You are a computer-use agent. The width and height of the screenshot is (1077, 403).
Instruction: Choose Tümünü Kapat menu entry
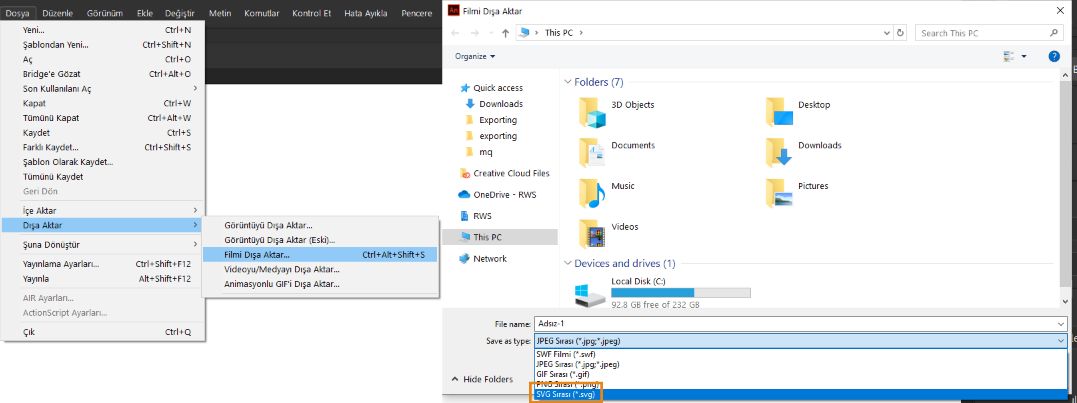(102, 118)
